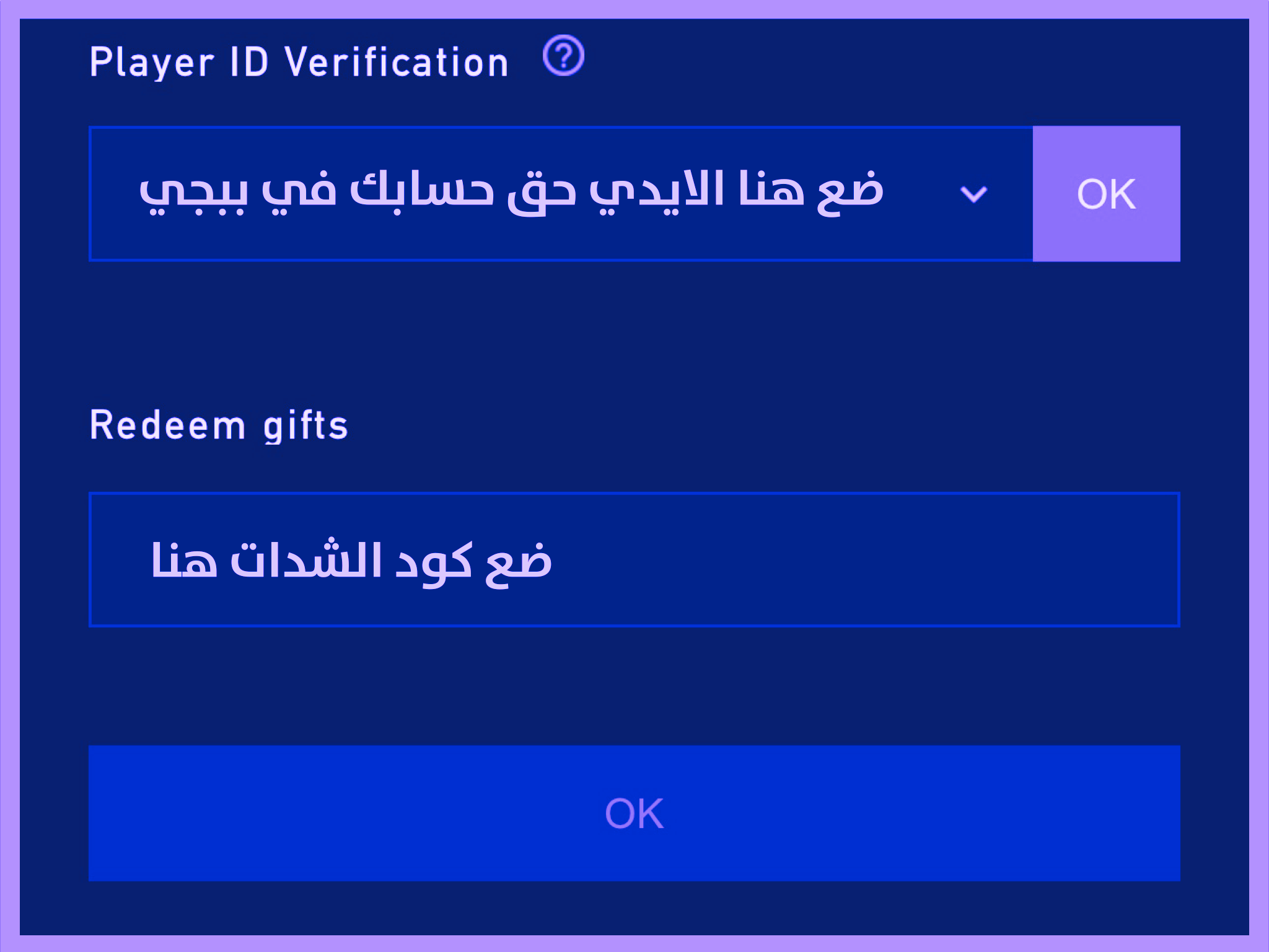Tap the circled "?" next to Player ID Verification

563,56
